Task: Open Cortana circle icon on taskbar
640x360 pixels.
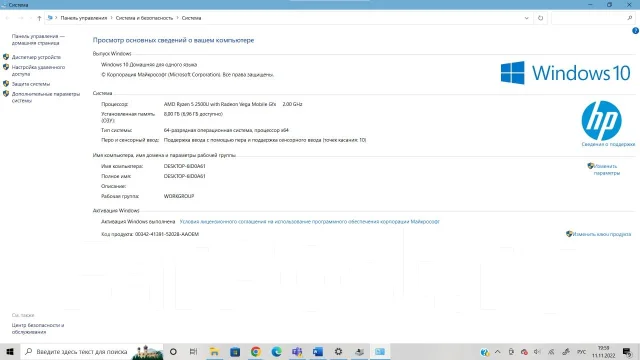Action: (173, 351)
